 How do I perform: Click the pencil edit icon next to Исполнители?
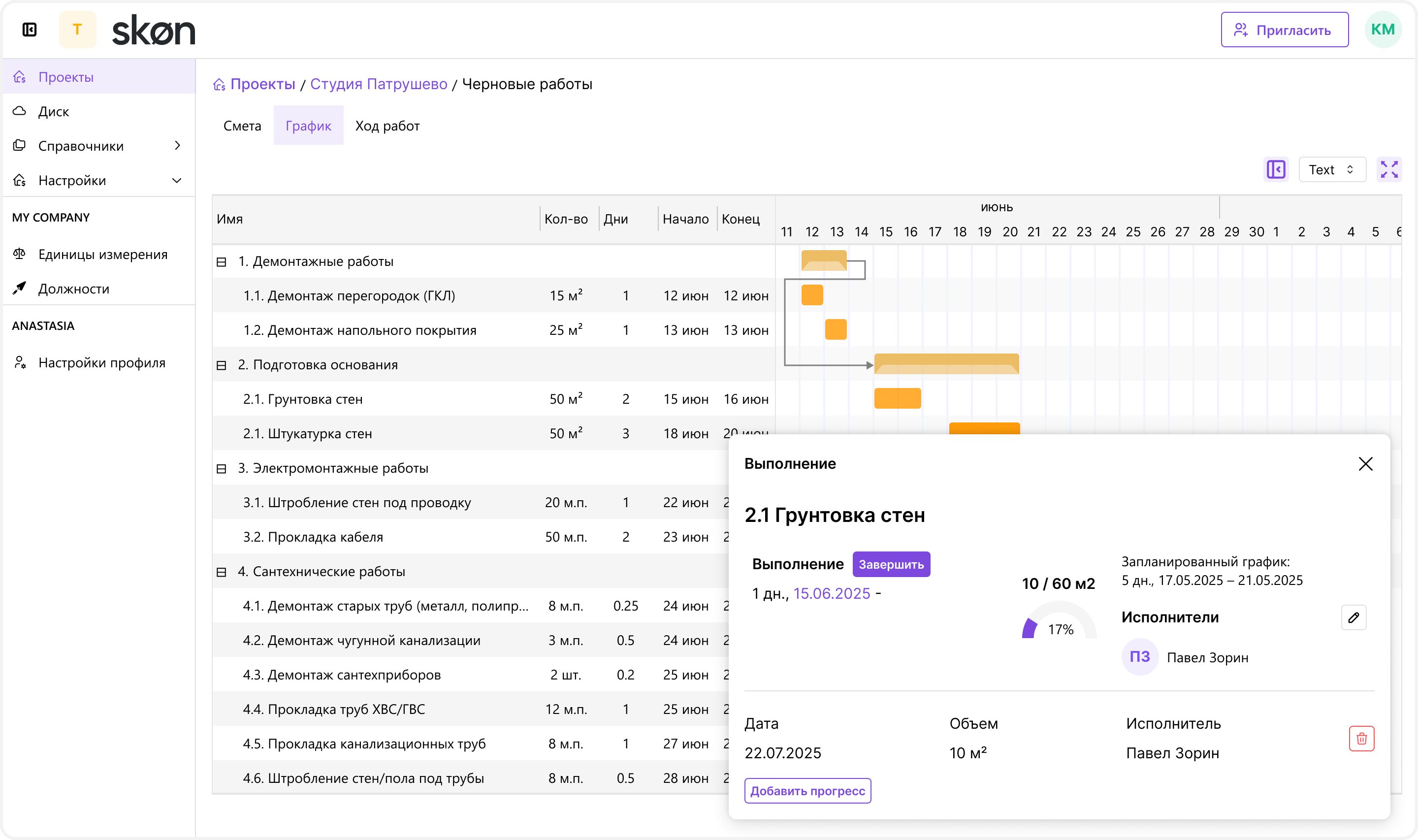coord(1354,617)
